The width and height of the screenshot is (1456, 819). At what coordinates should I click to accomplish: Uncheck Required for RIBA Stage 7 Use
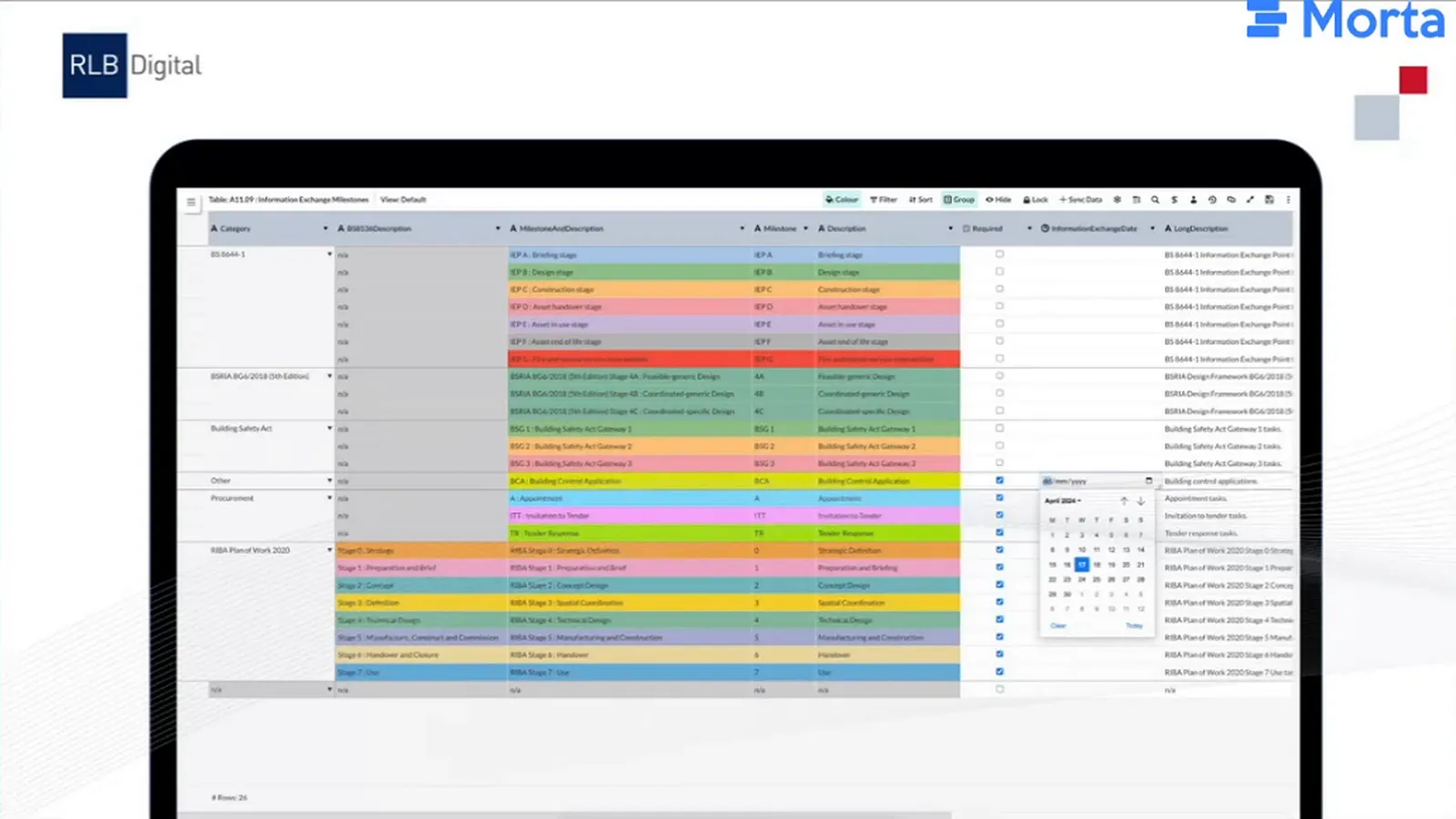coord(999,672)
